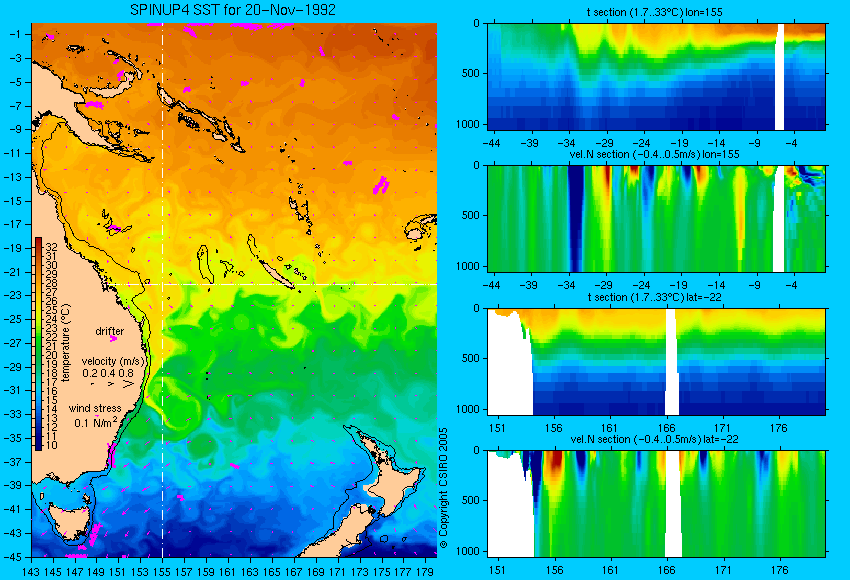
Task: Click the vertical dashed section line at longitude 155
Action: pyautogui.click(x=163, y=290)
